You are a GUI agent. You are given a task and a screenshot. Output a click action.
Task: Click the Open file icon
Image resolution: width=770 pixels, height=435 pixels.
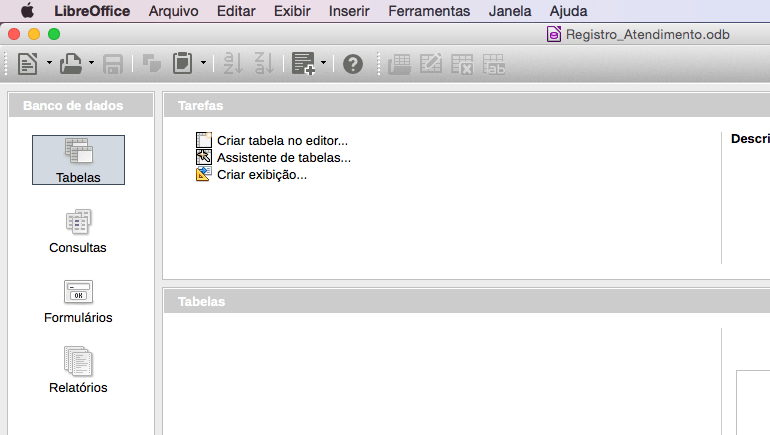71,64
